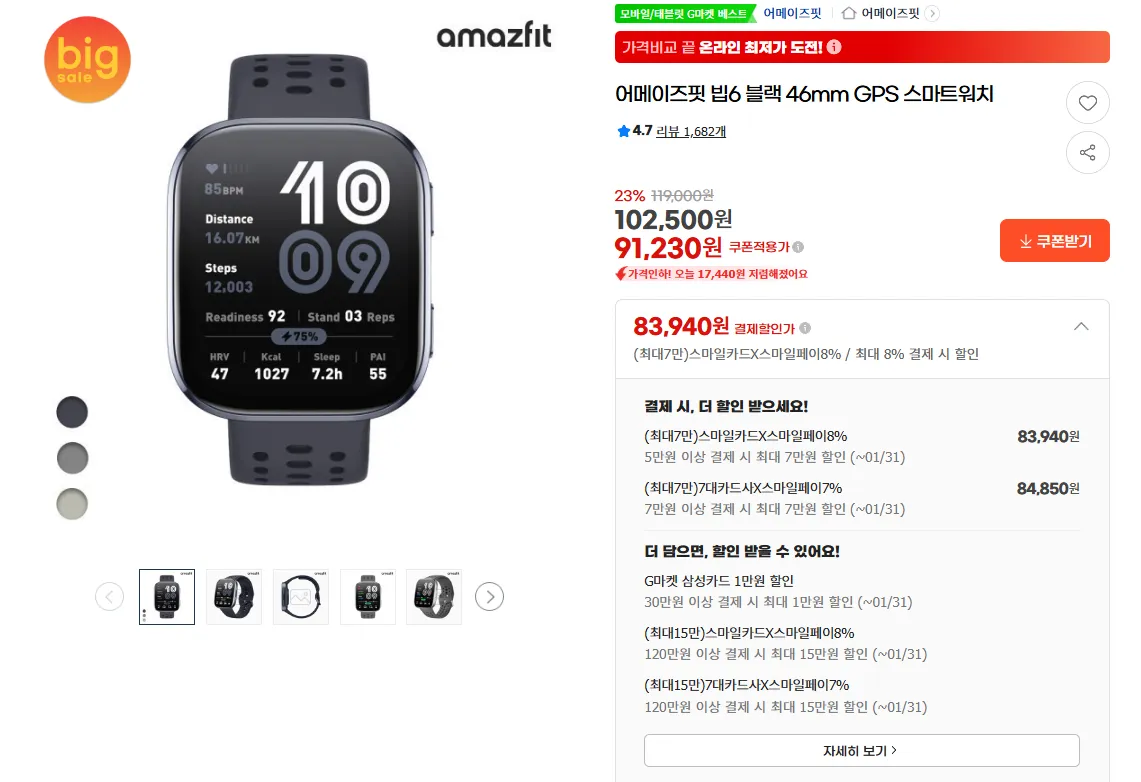Open the store chevron after 어메이즈핏
Screen dimensions: 1141x782
point(932,13)
